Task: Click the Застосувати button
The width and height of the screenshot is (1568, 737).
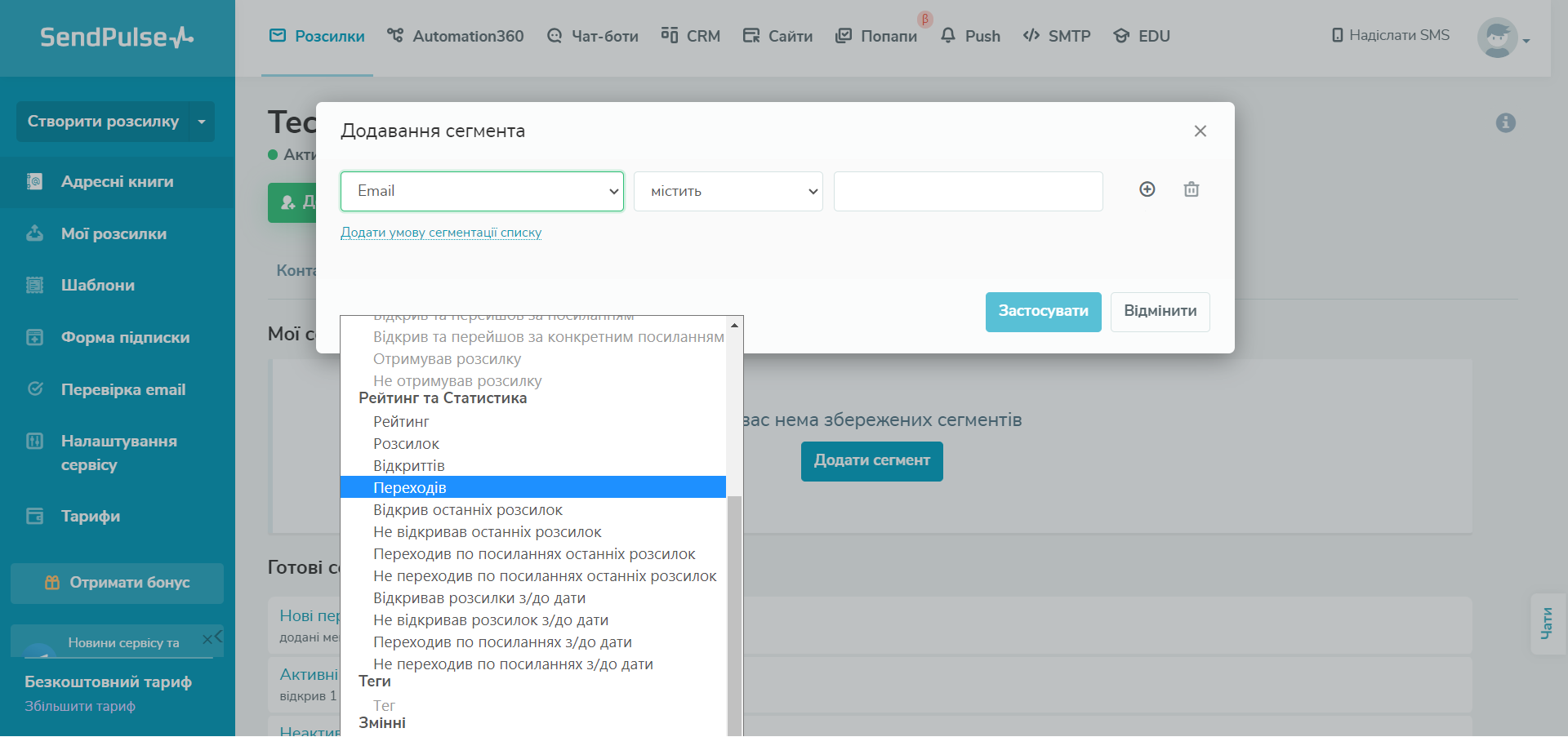Action: click(1044, 312)
